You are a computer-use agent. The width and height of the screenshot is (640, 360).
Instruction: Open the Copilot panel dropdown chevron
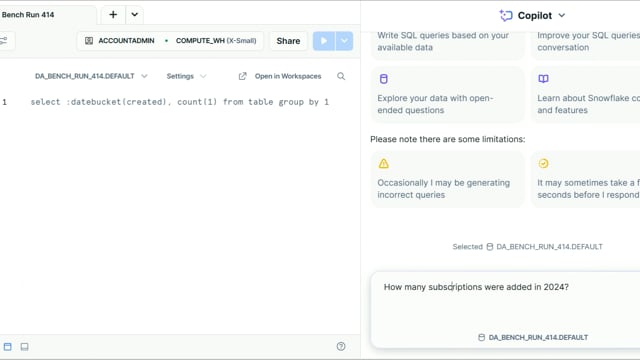click(x=562, y=16)
